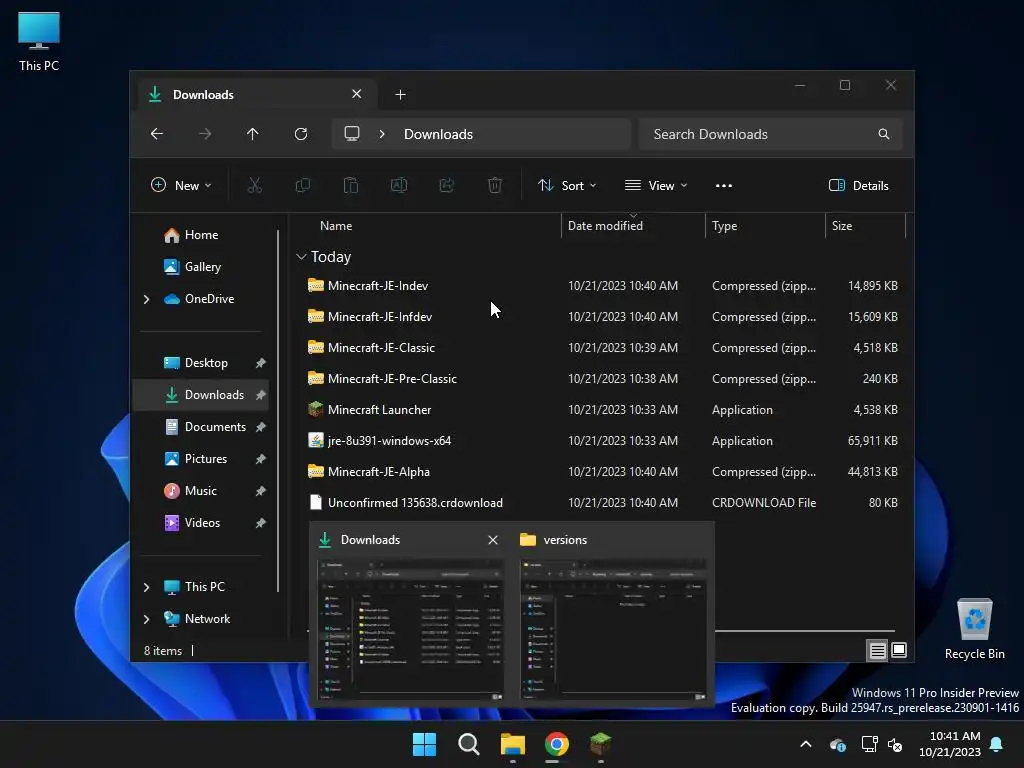Select Minecraft-JE-Alpha zip file
The image size is (1024, 768).
click(x=601, y=472)
